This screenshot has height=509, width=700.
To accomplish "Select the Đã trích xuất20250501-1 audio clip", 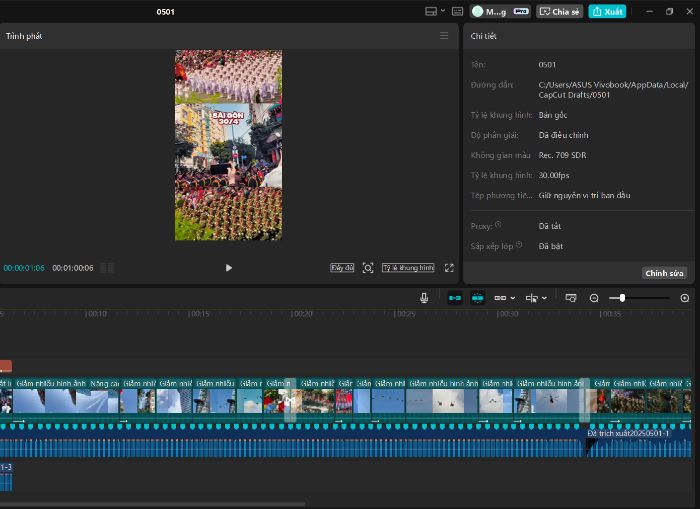I will click(x=639, y=443).
